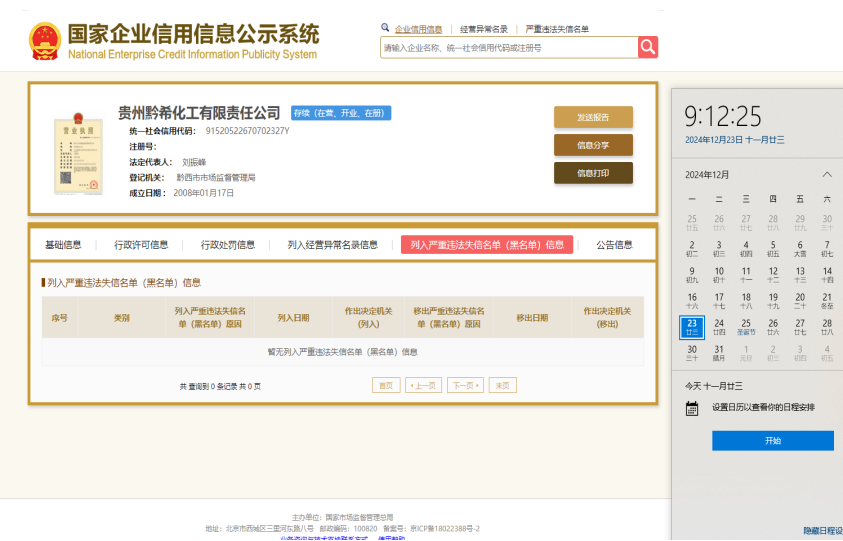Image resolution: width=843 pixels, height=541 pixels.
Task: Click the blue 开始 calendar setup button
Action: point(772,441)
